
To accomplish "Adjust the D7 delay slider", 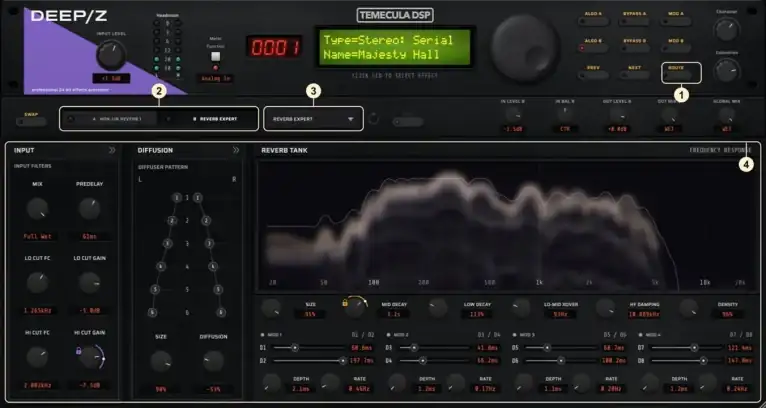I will [x=687, y=348].
